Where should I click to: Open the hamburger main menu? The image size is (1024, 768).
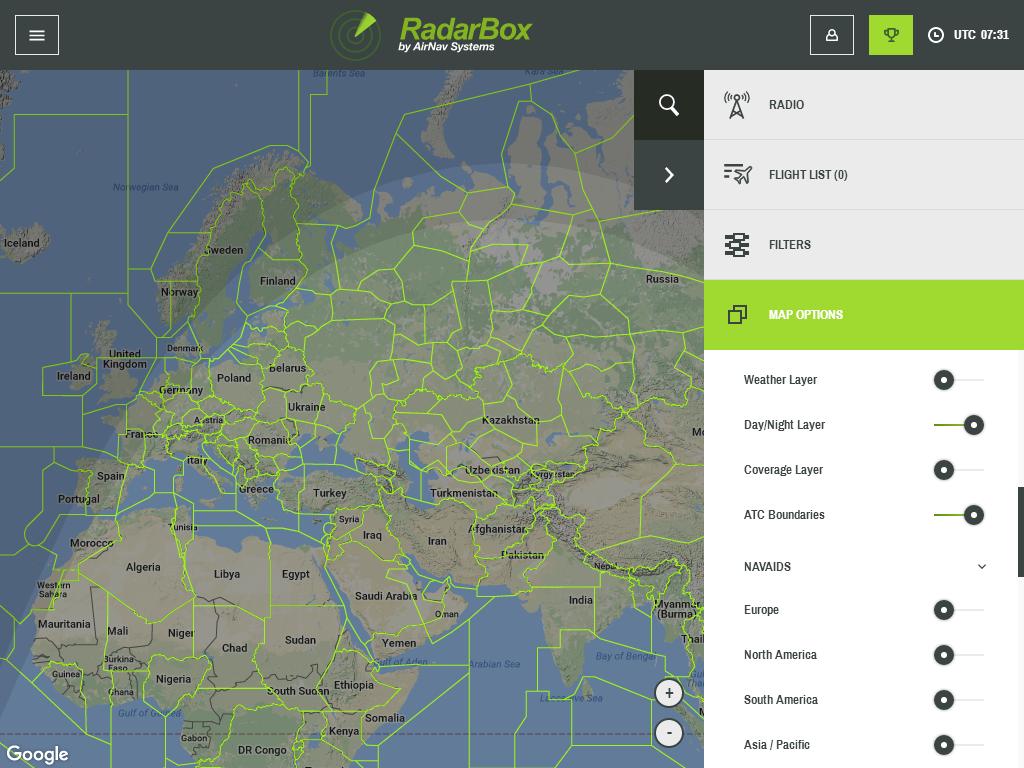point(37,35)
